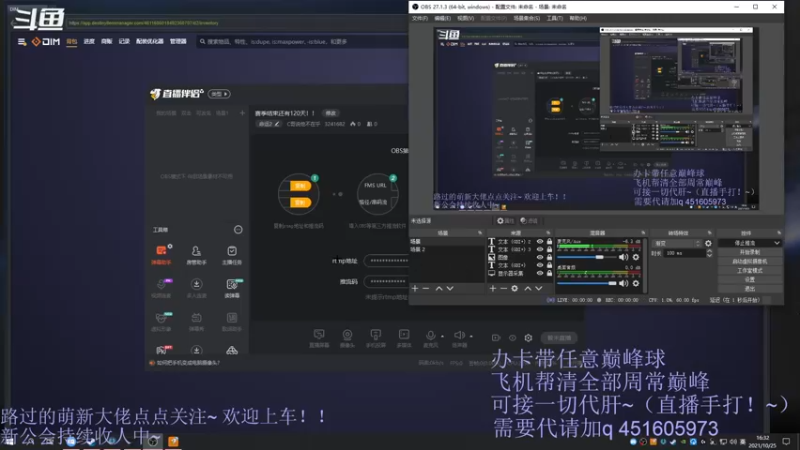Remove selected scene with minus icon
This screenshot has height=450, width=800.
(x=426, y=288)
